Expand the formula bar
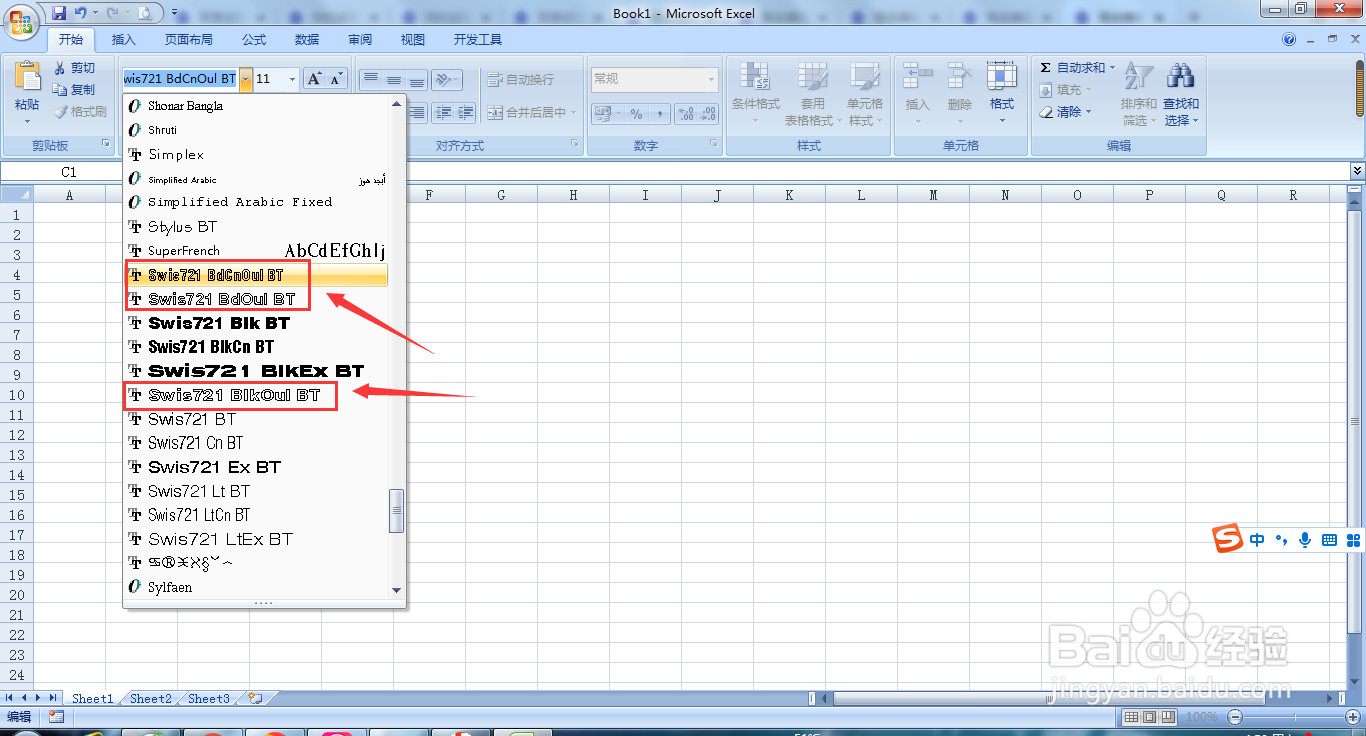Screen dimensions: 1366x736 tap(1357, 172)
